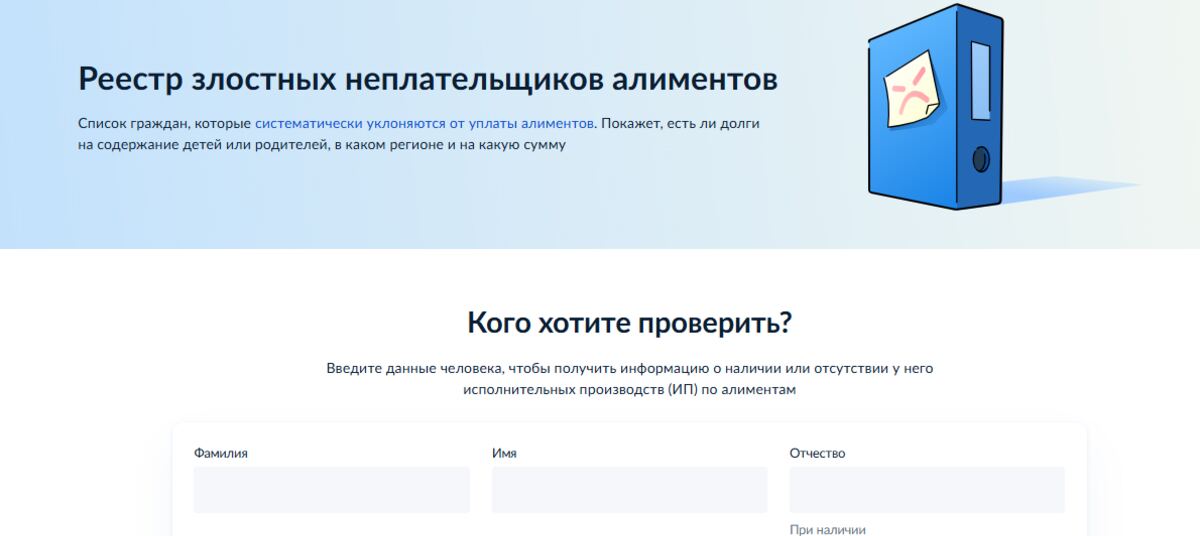Select the Отчество input box
1200x536 pixels.
(926, 490)
